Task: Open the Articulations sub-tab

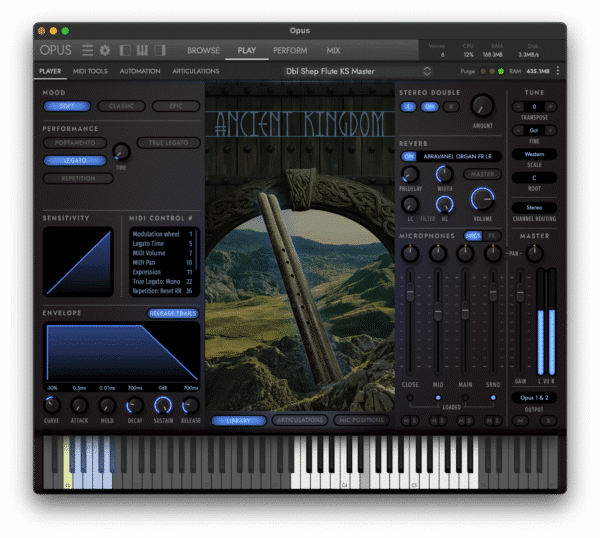Action: tap(196, 71)
